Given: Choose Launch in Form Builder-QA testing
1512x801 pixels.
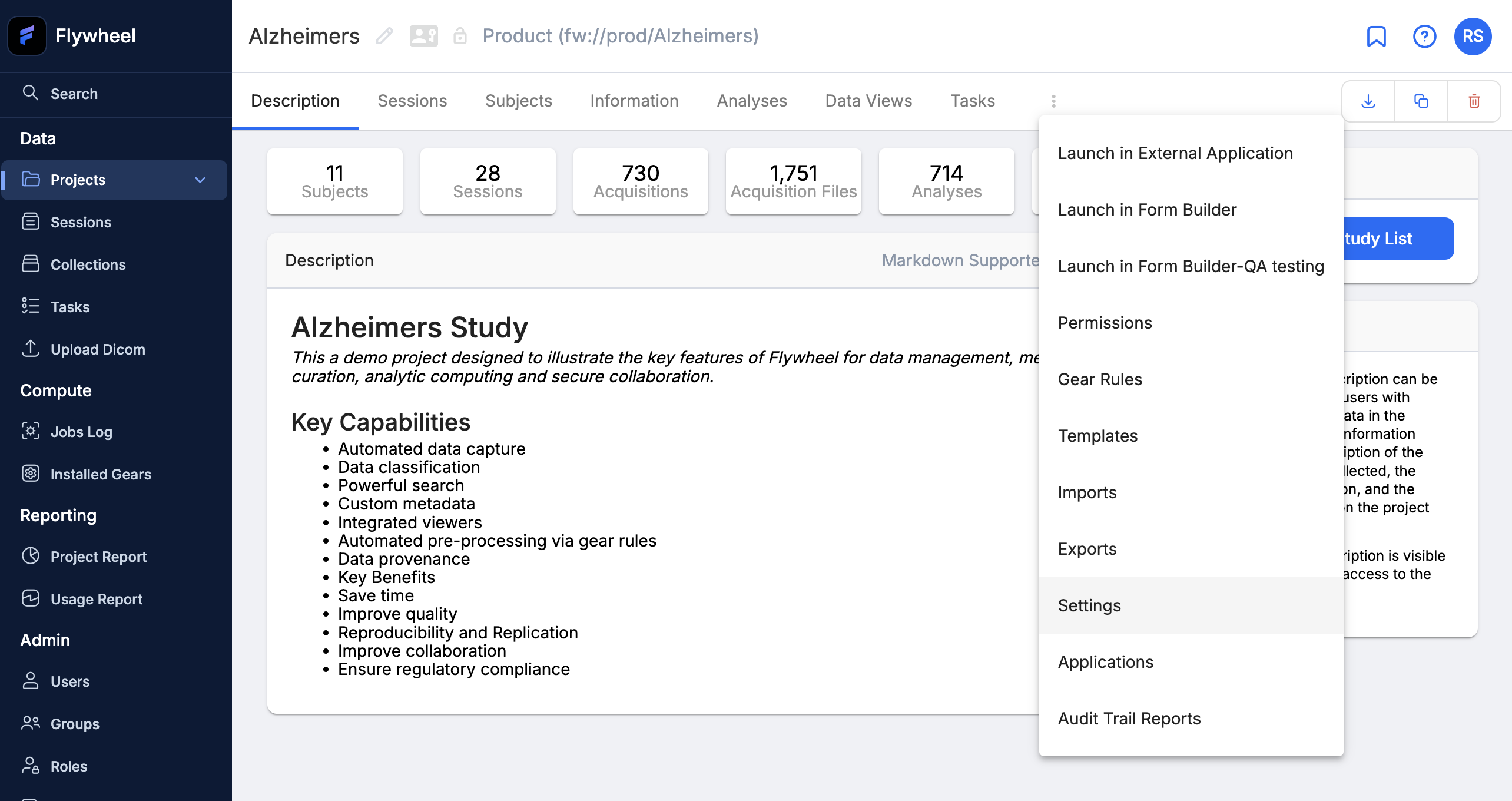Looking at the screenshot, I should [1191, 266].
